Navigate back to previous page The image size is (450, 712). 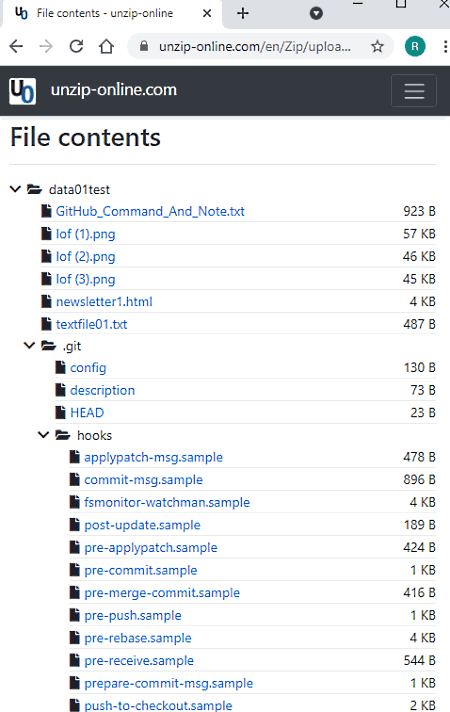[x=16, y=46]
